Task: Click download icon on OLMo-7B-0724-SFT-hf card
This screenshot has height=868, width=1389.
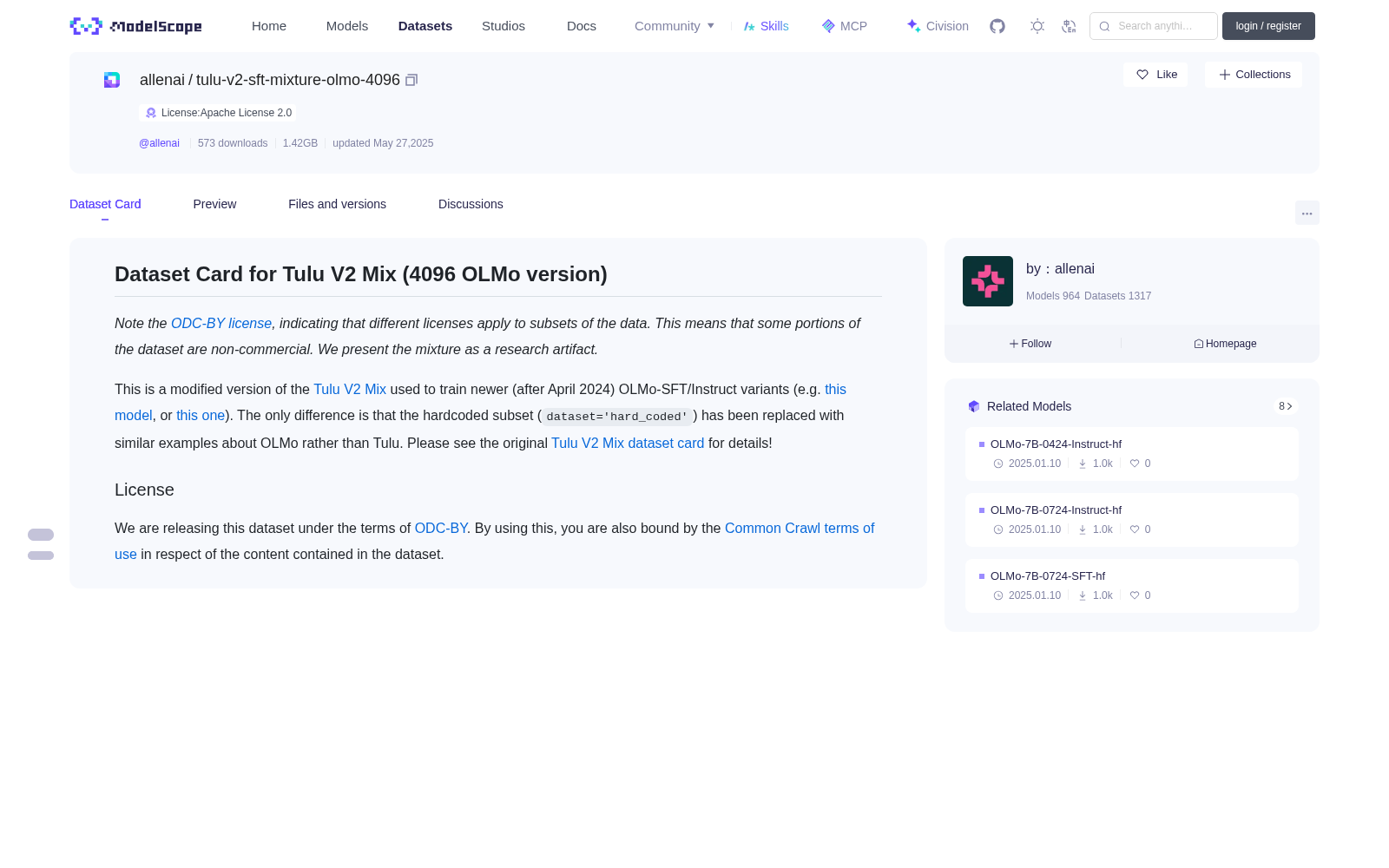Action: [1083, 595]
